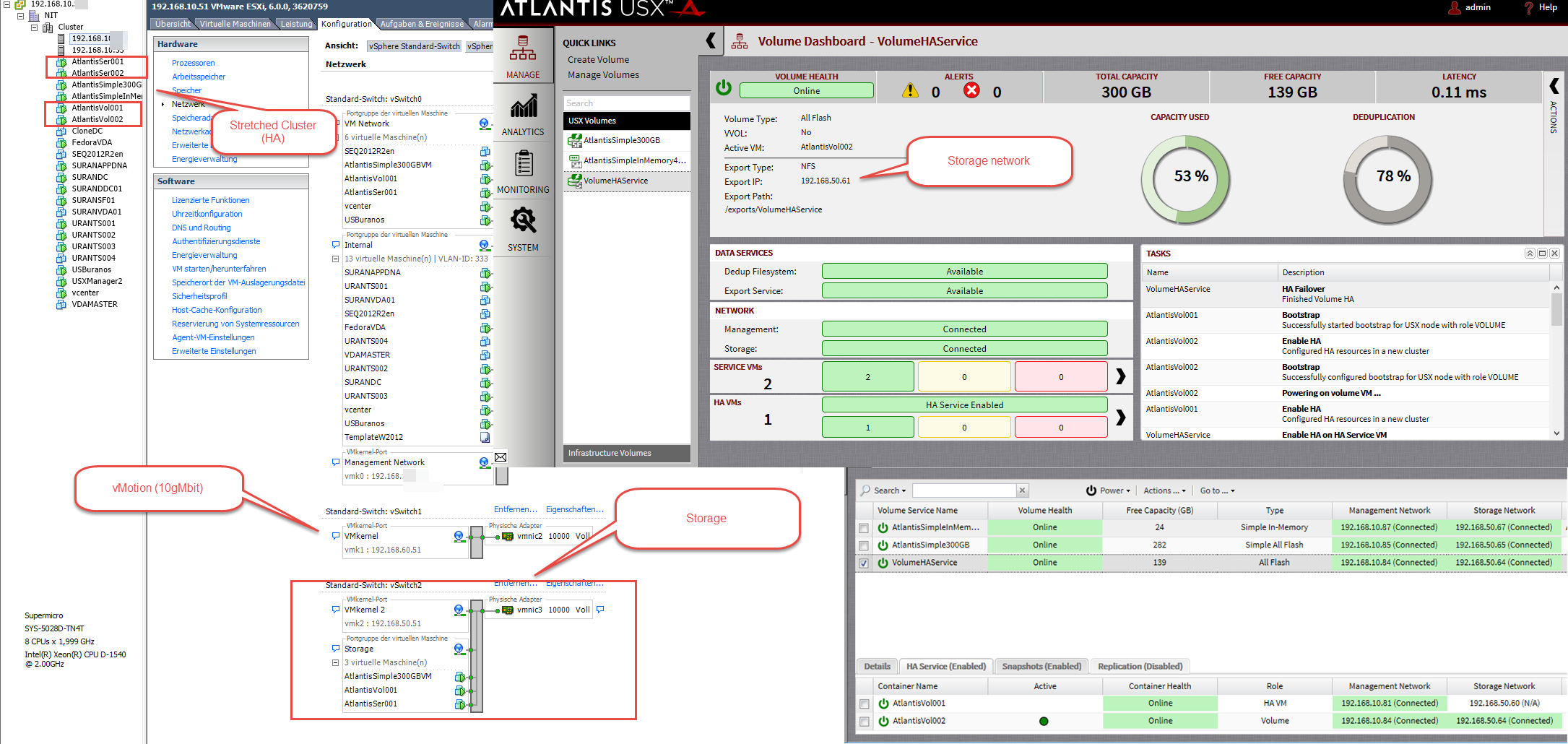The width and height of the screenshot is (1568, 744).
Task: Select USXManager2 VM in inventory tree
Action: (97, 281)
